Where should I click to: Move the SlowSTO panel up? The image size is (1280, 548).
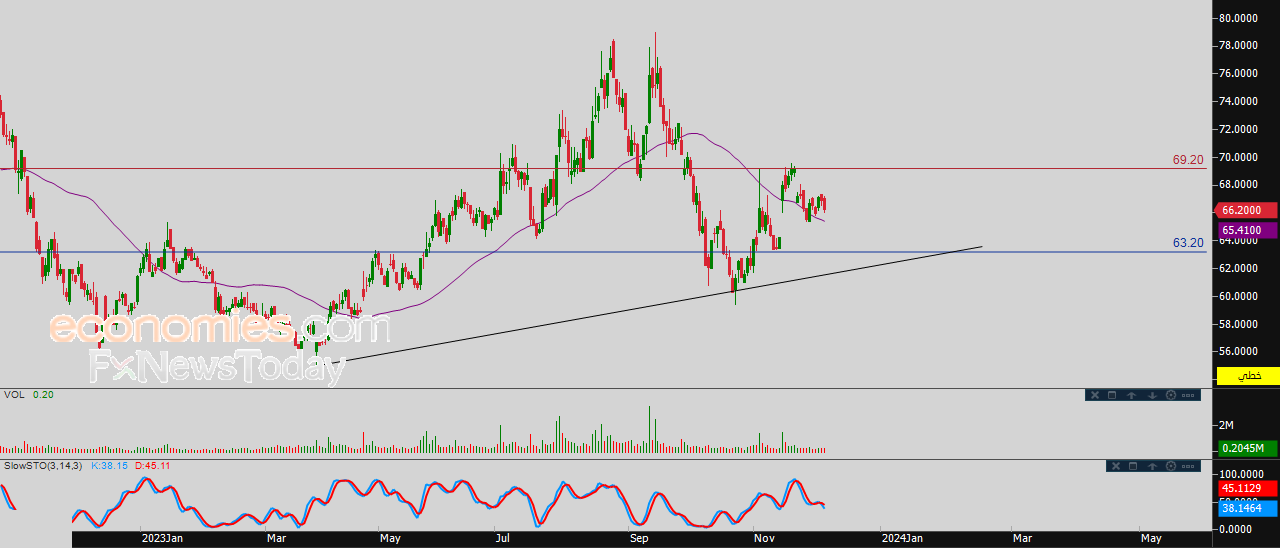(x=1152, y=466)
